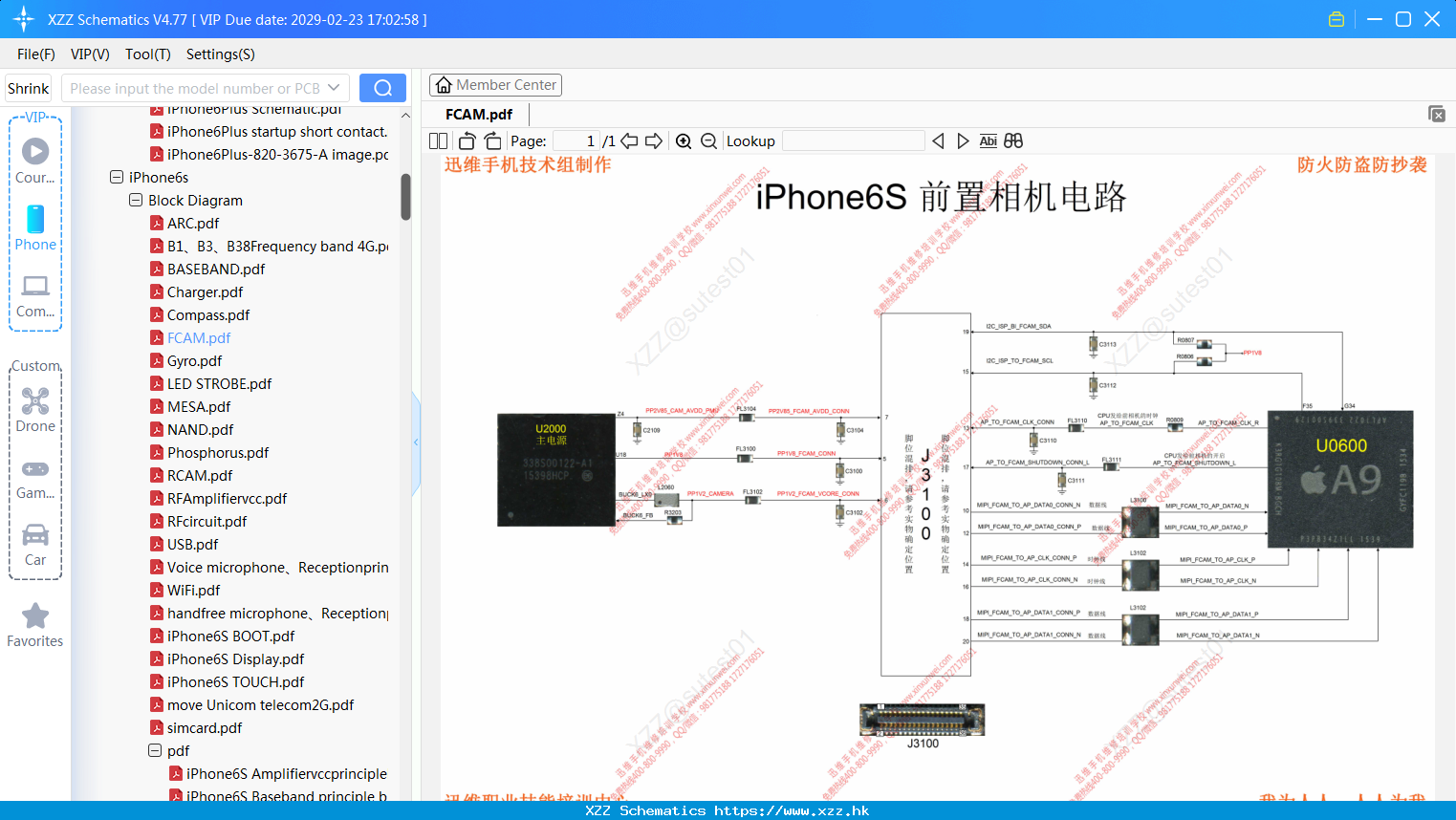The image size is (1456, 820).
Task: Switch to the FCAM.pdf tab
Action: tap(479, 114)
